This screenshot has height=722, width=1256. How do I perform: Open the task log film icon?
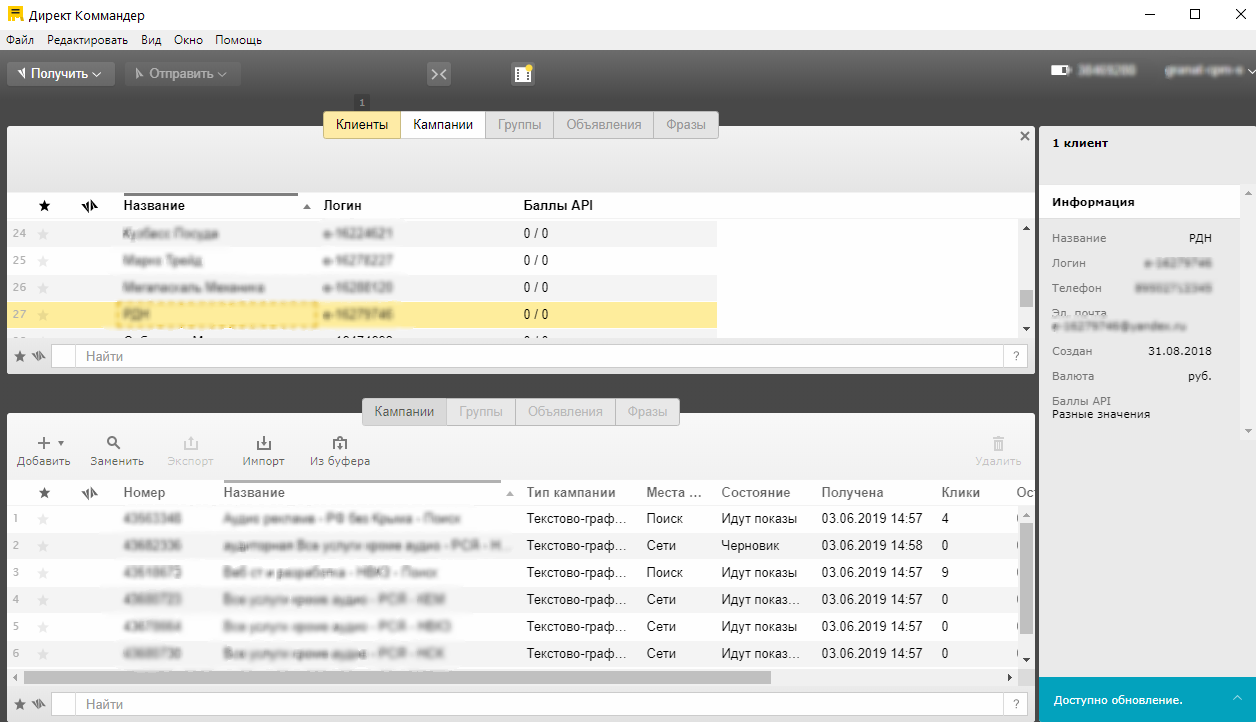tap(523, 73)
